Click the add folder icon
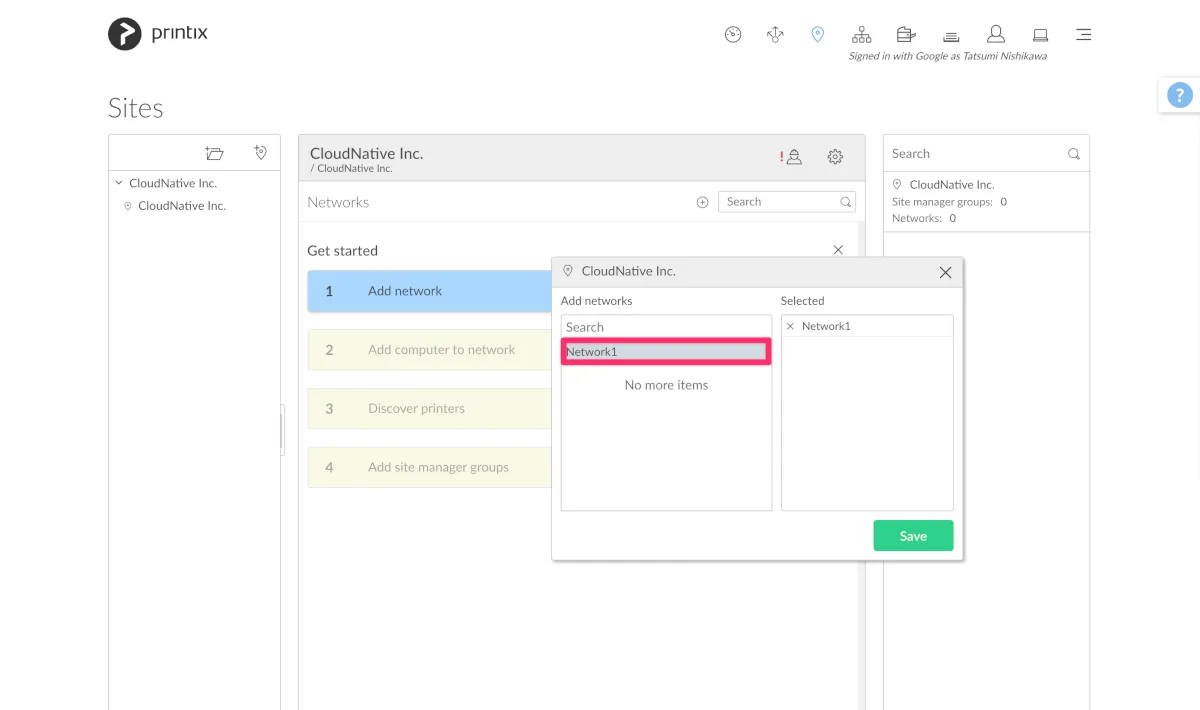Viewport: 1200px width, 710px height. pyautogui.click(x=214, y=153)
